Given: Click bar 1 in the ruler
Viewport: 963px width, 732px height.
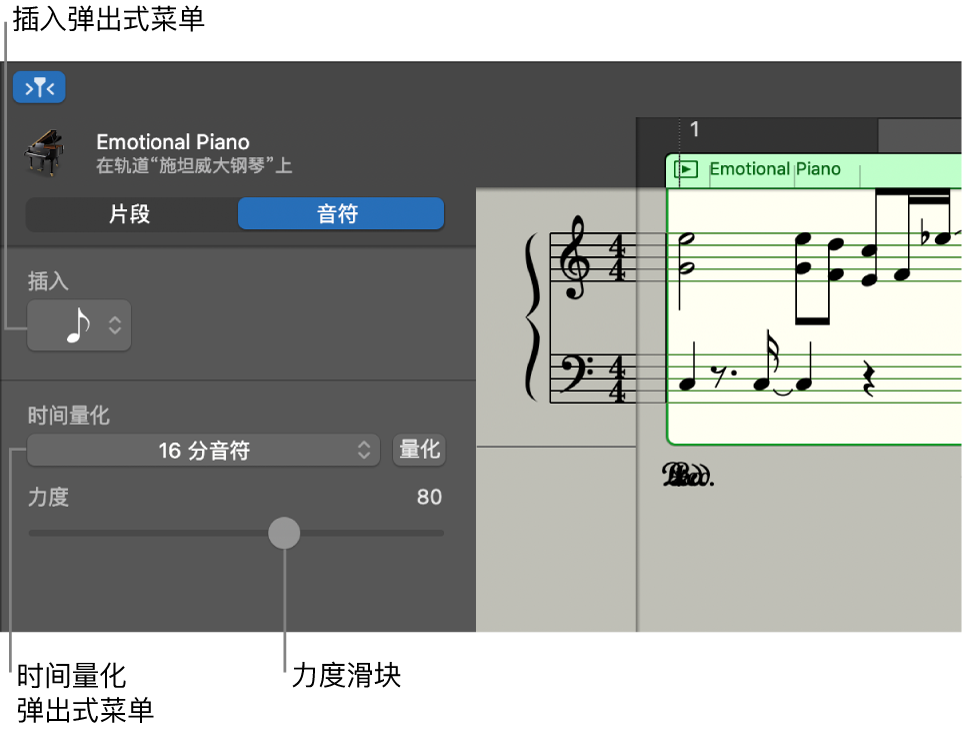Looking at the screenshot, I should [x=695, y=130].
